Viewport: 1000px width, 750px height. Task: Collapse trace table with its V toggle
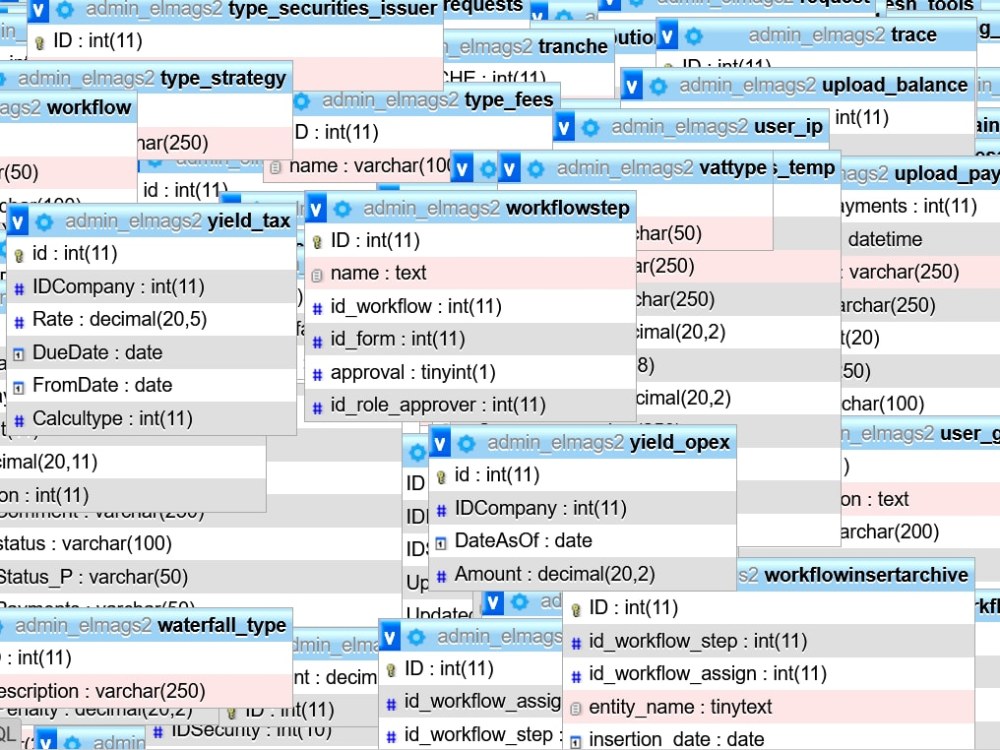click(667, 36)
